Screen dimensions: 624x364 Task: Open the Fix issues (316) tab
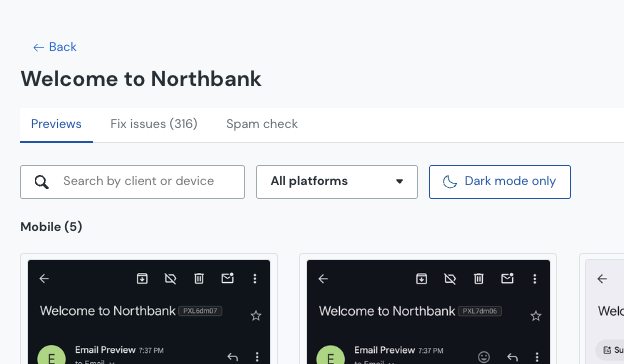(154, 124)
